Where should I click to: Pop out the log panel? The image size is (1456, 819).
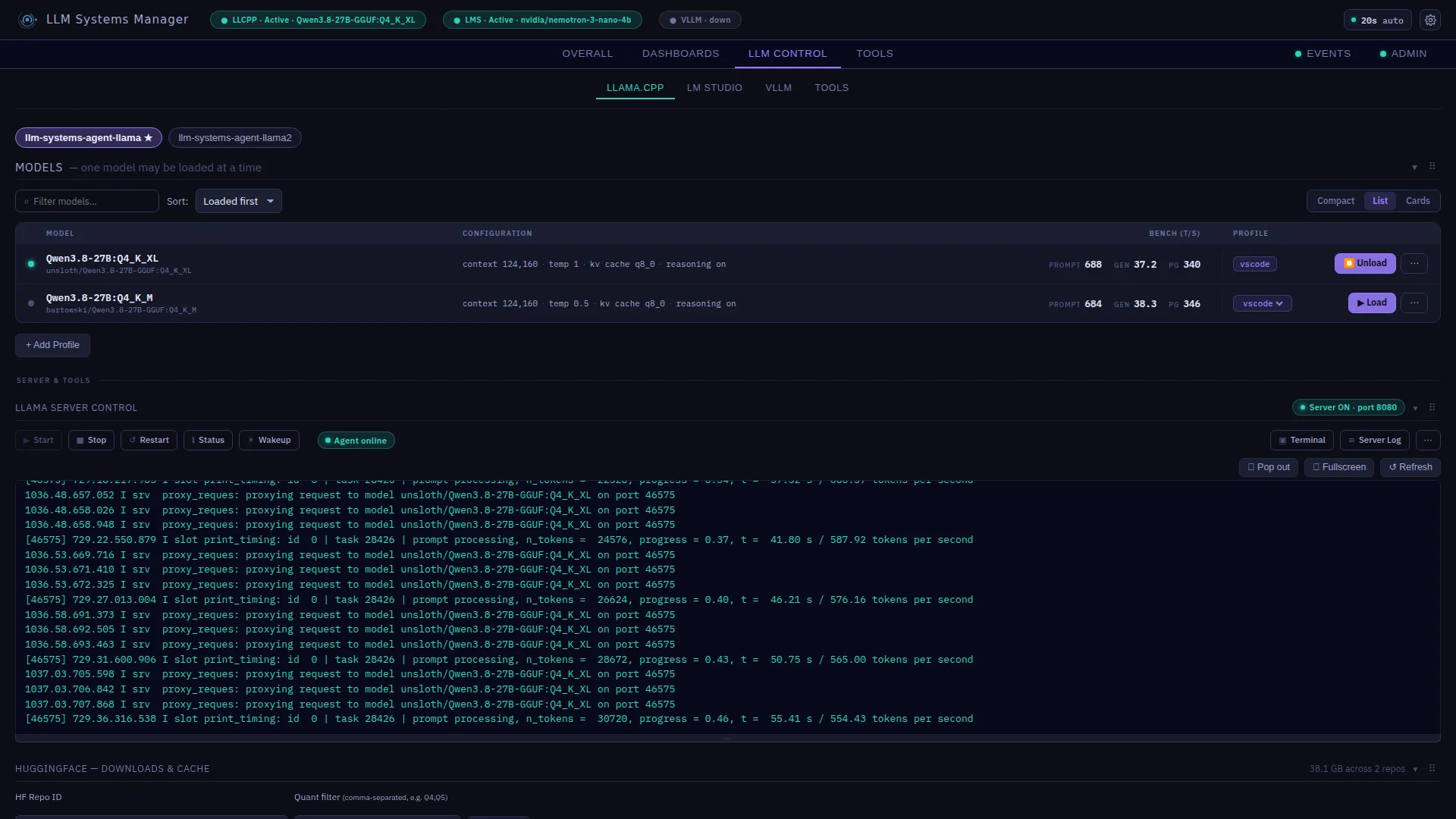[1269, 467]
